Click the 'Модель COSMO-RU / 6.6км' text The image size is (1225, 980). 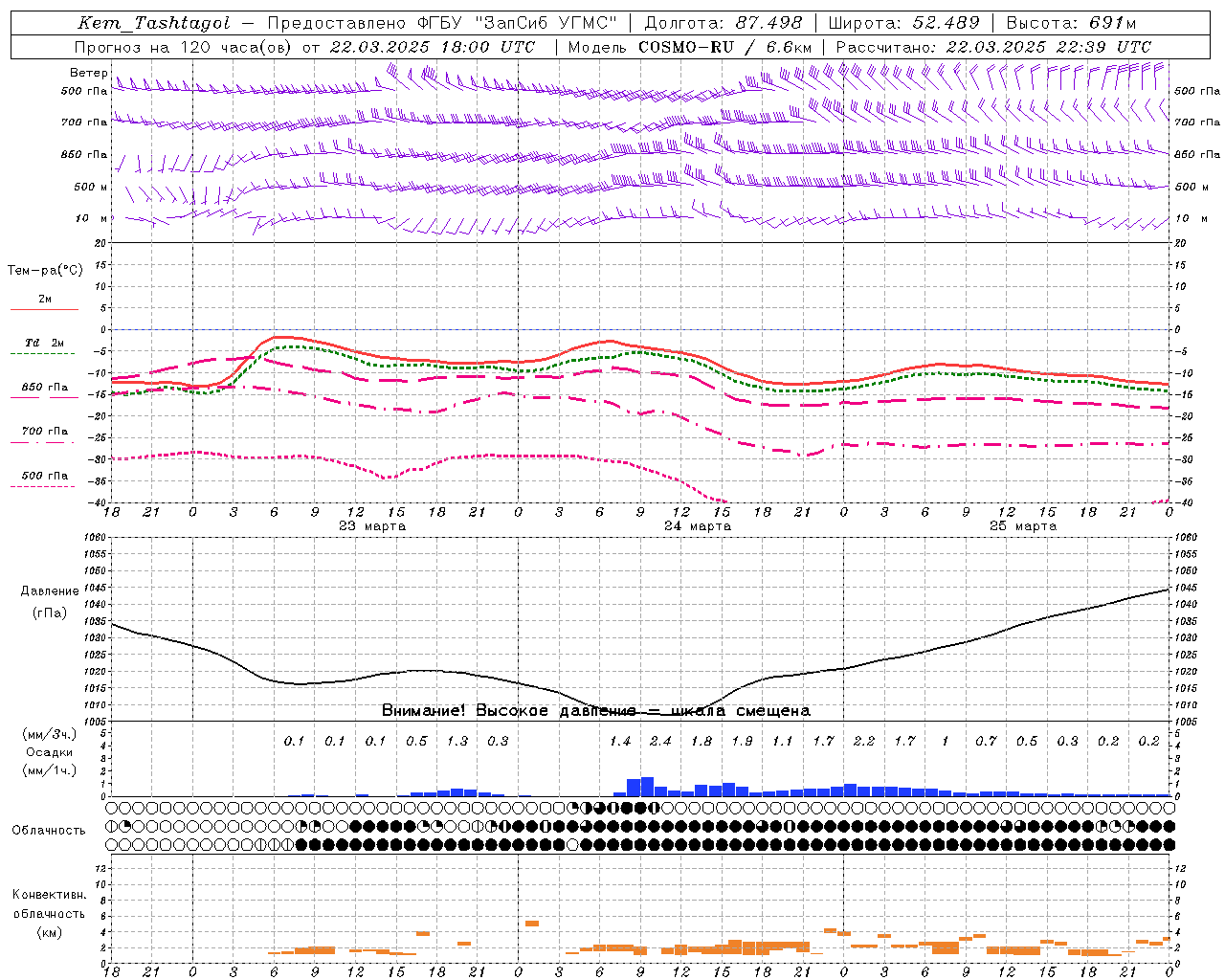coord(689,46)
